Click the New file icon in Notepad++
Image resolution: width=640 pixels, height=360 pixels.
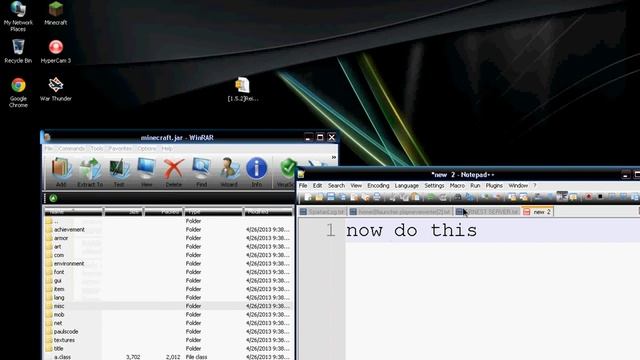tap(307, 198)
